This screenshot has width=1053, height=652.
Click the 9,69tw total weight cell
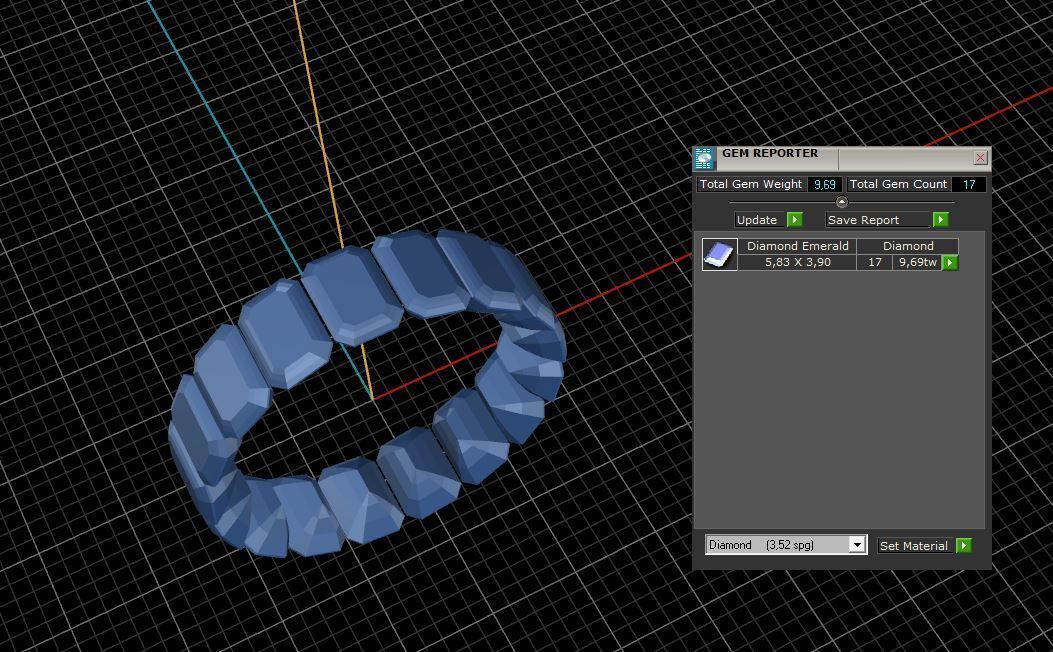pos(917,263)
